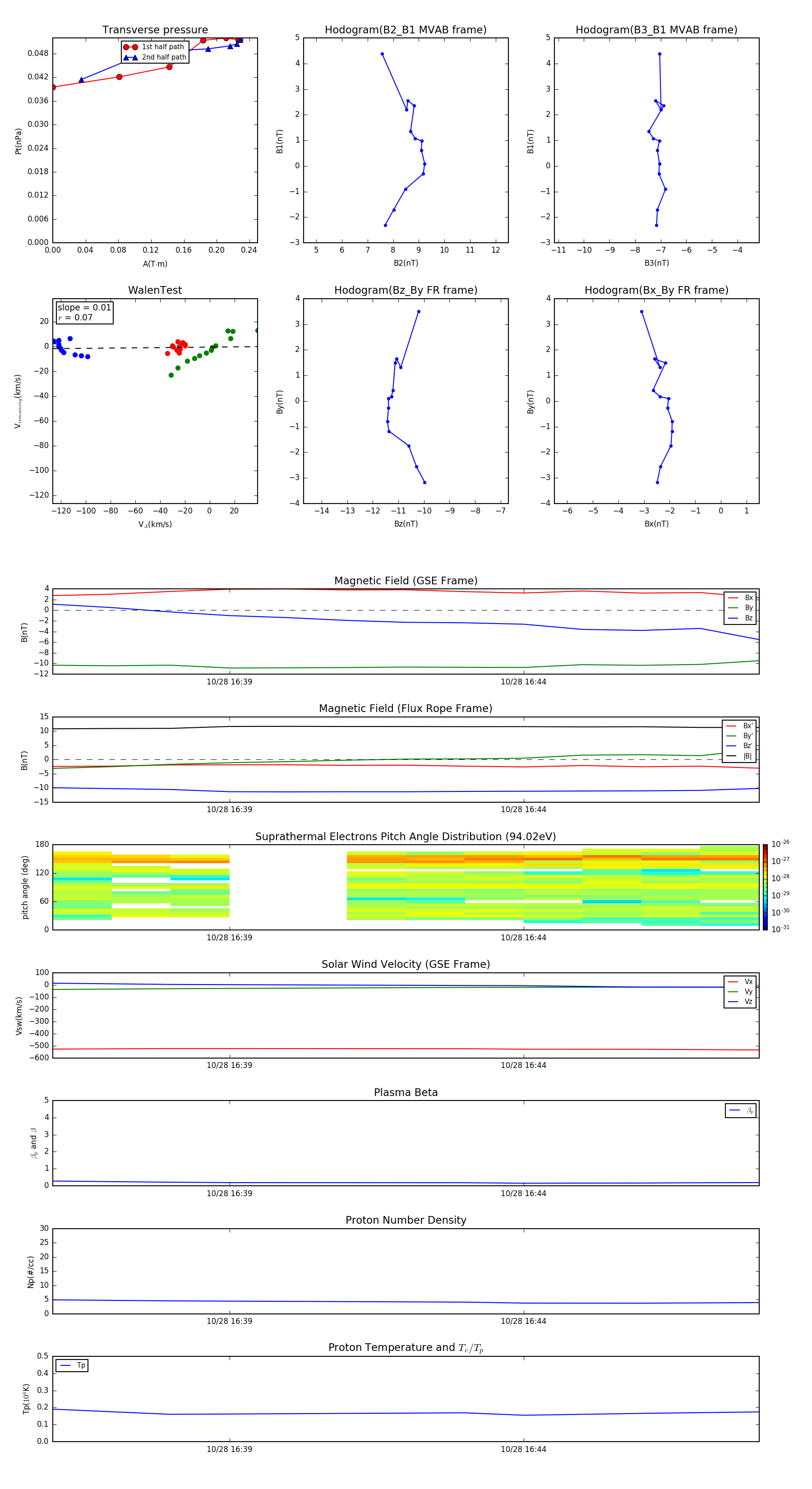The height and width of the screenshot is (1489, 812).
Task: Click the 'Hodogram(B3_B1 MVAB frame)' title
Action: click(656, 30)
